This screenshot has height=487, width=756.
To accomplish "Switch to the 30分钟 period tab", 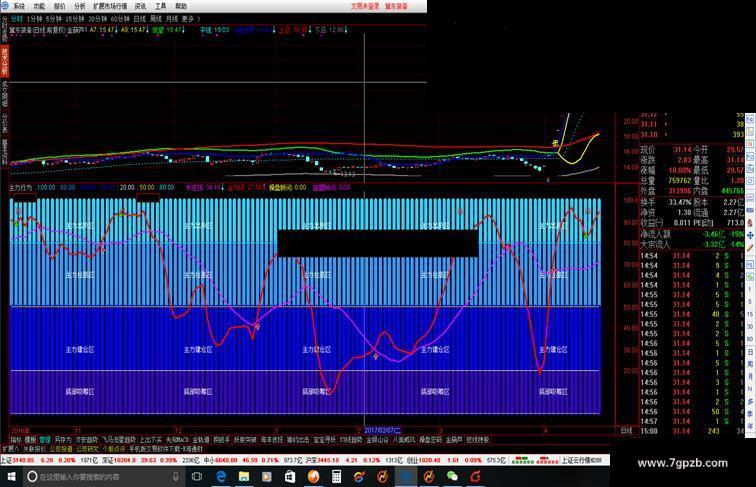I will click(97, 19).
